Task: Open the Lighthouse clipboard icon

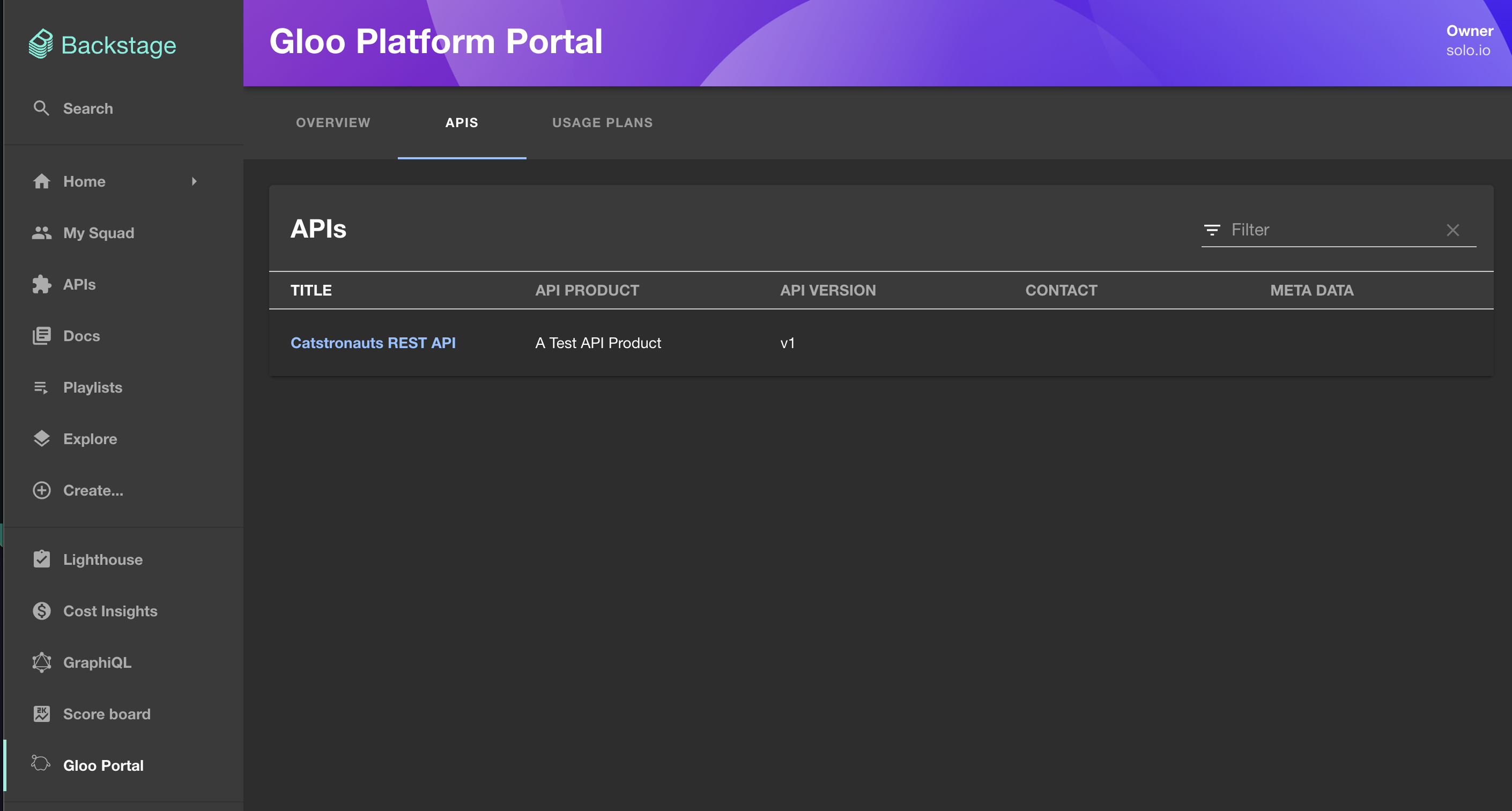Action: [x=41, y=559]
